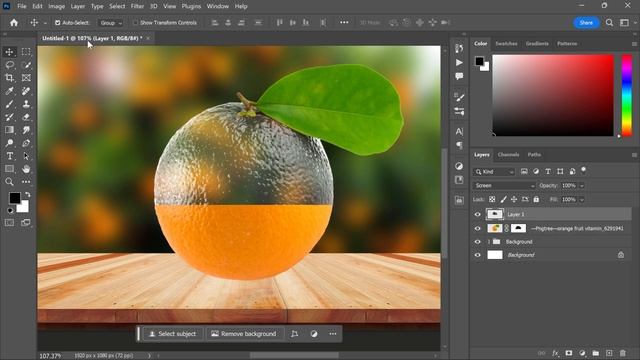
Task: Hide Layer 1 using eye icon
Action: pos(478,214)
